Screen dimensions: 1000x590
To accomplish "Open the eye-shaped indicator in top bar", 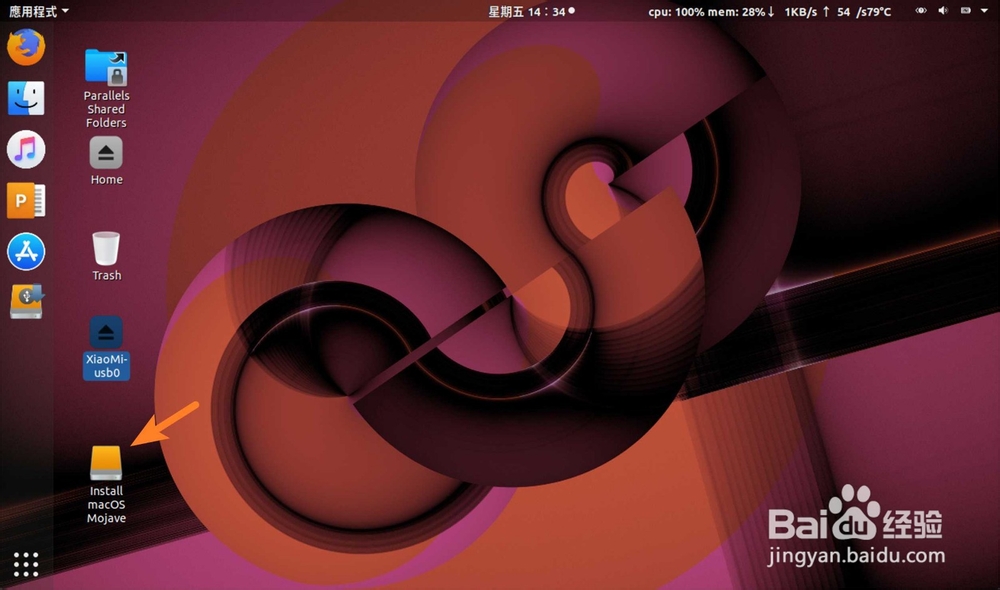I will click(x=921, y=11).
